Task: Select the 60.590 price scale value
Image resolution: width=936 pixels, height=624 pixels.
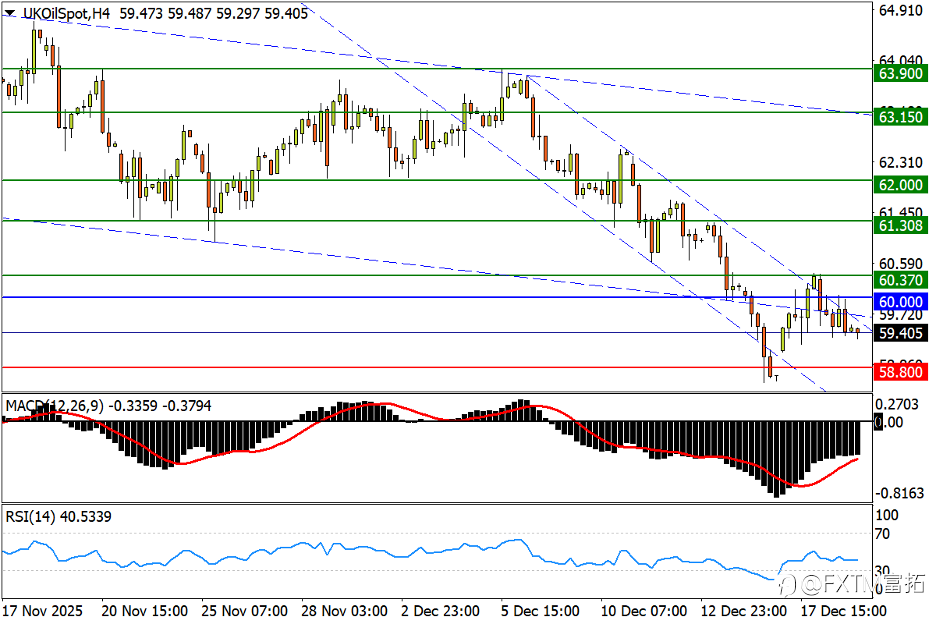Action: (x=901, y=263)
